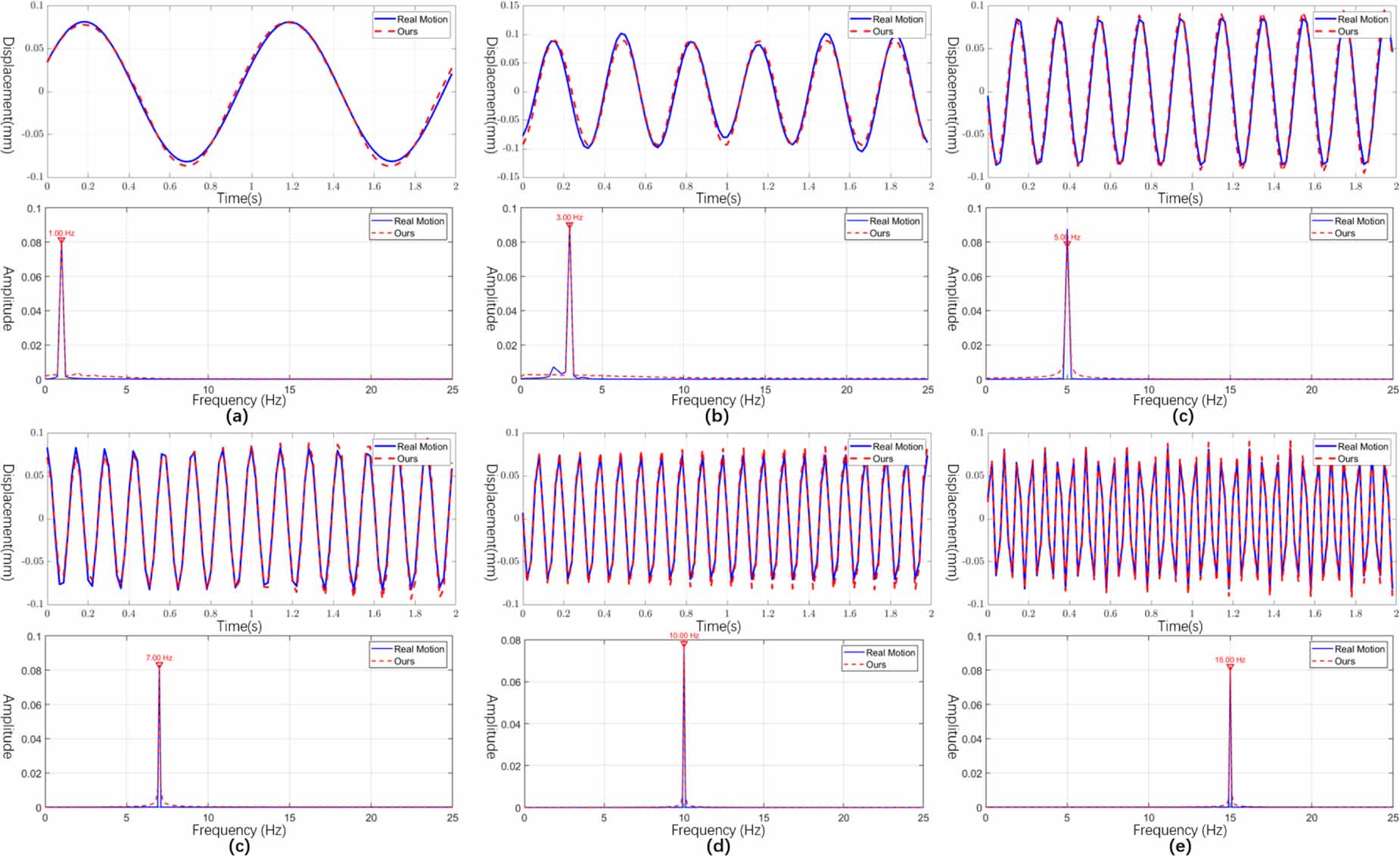Image resolution: width=1400 pixels, height=856 pixels.
Task: Click the 5.00 Hz peak label
Action: click(1067, 237)
